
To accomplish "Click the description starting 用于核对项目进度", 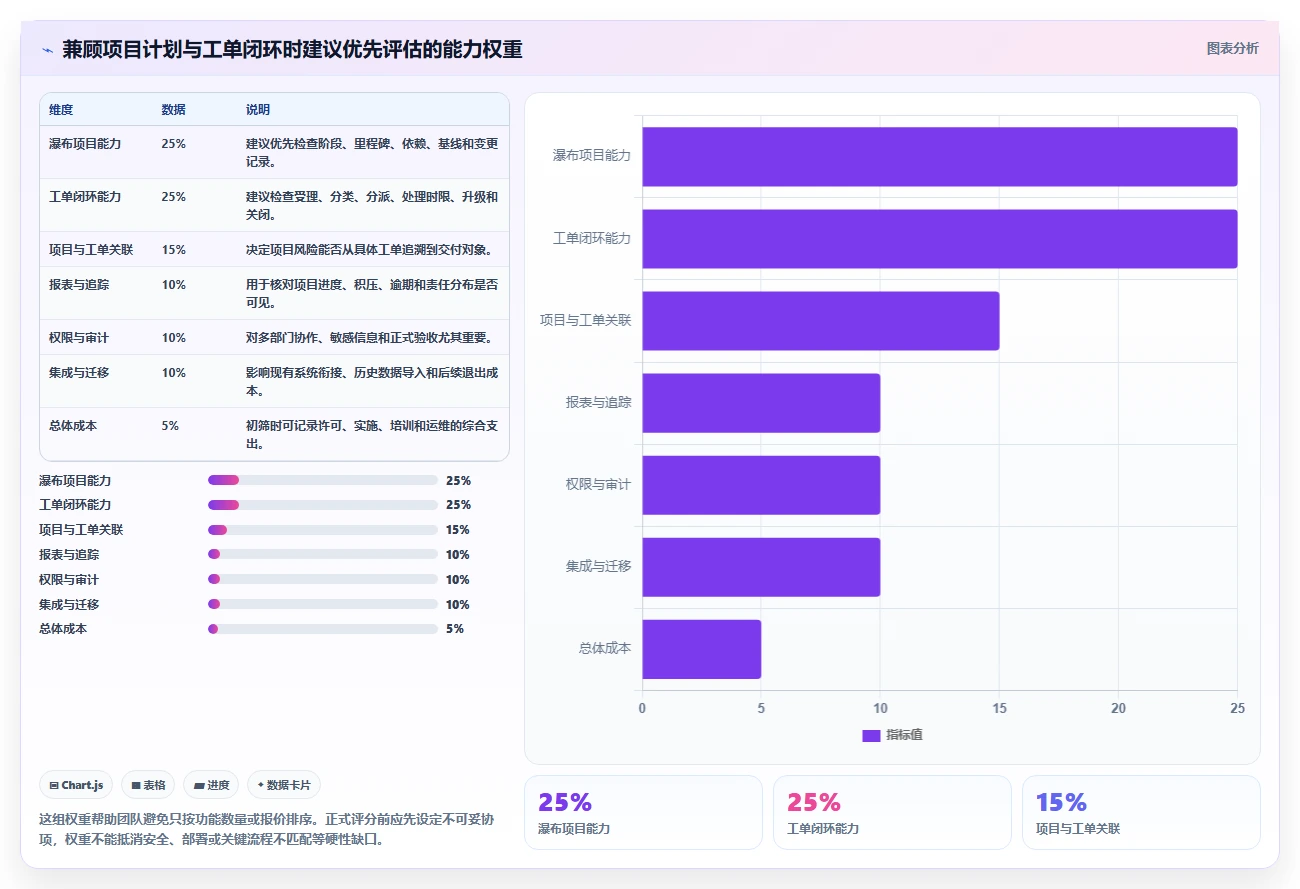I will (x=372, y=293).
